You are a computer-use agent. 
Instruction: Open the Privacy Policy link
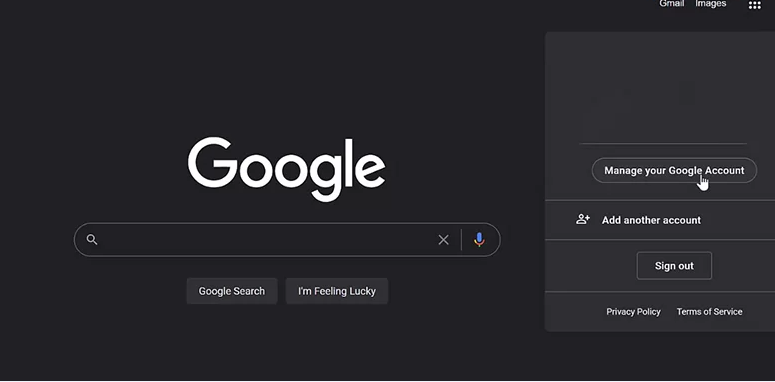(x=633, y=312)
